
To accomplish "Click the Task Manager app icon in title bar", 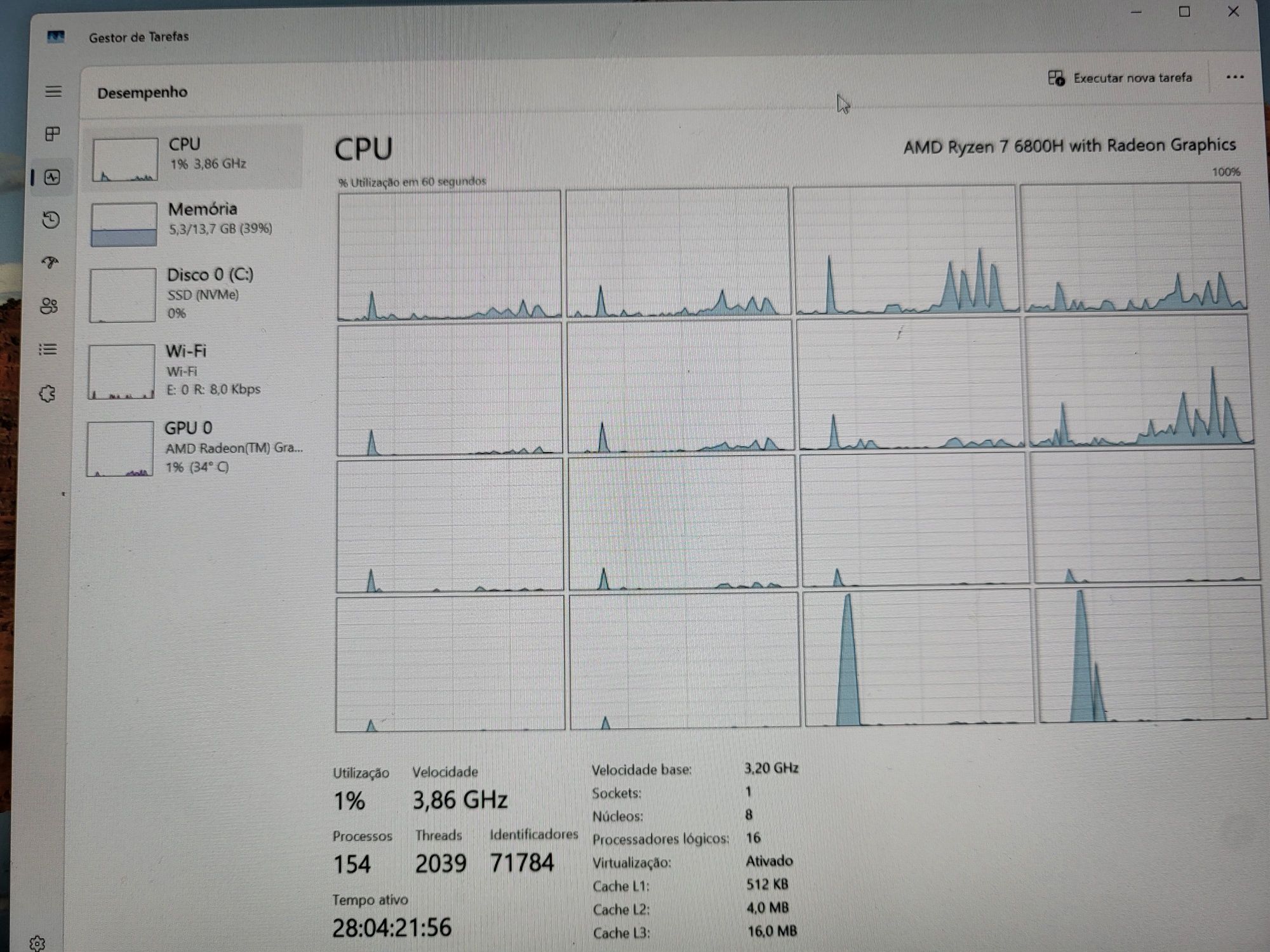I will point(56,36).
